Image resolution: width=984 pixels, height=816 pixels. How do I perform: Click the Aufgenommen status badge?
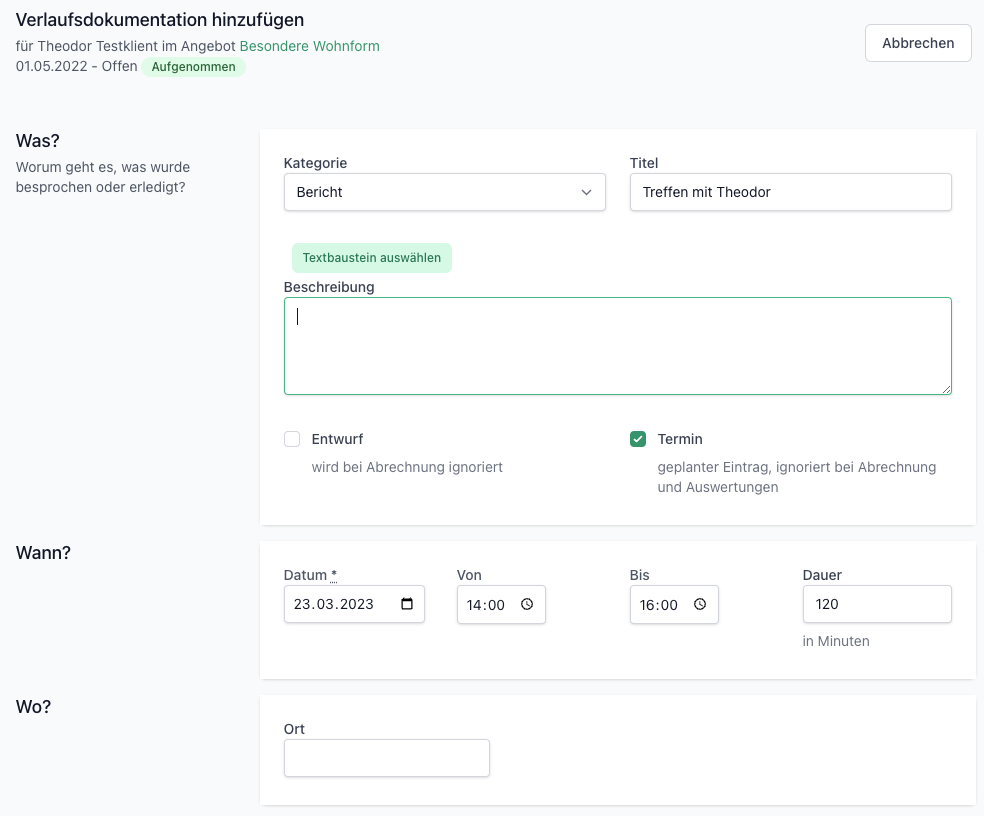click(193, 67)
